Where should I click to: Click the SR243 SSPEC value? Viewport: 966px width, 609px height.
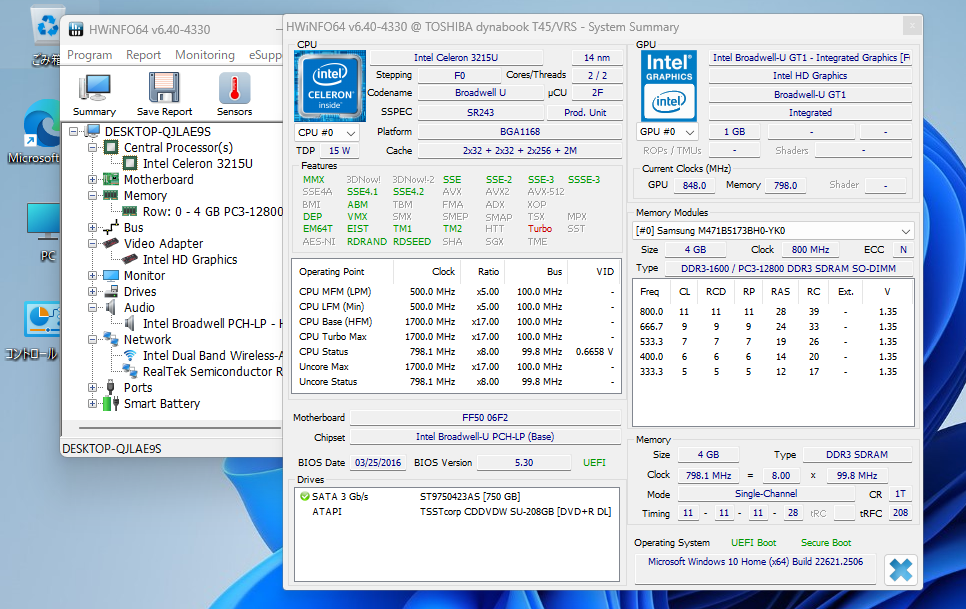click(x=481, y=113)
